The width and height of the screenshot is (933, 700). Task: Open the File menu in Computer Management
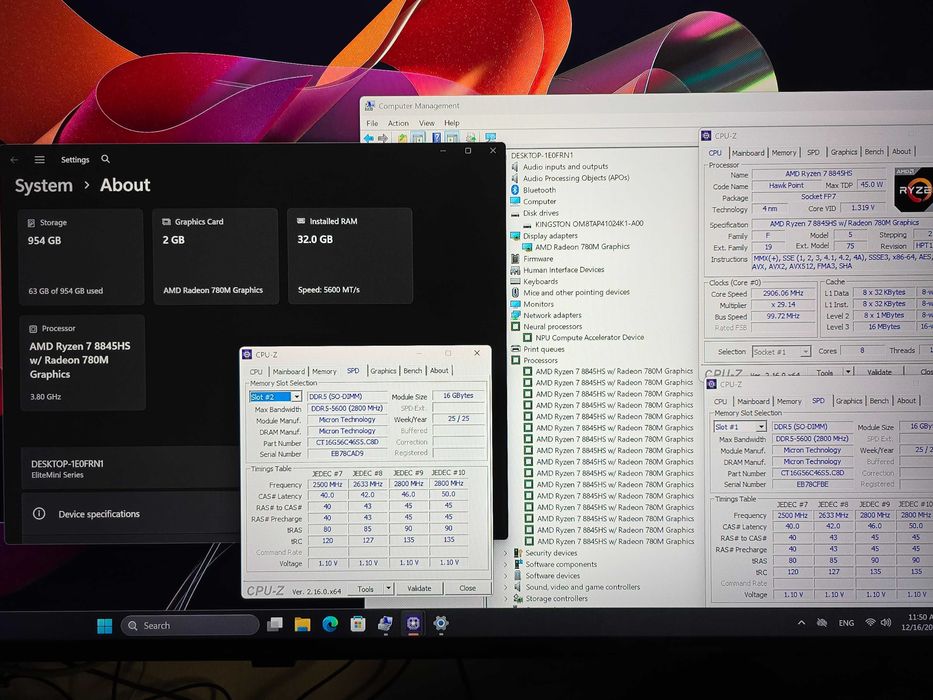coord(372,123)
